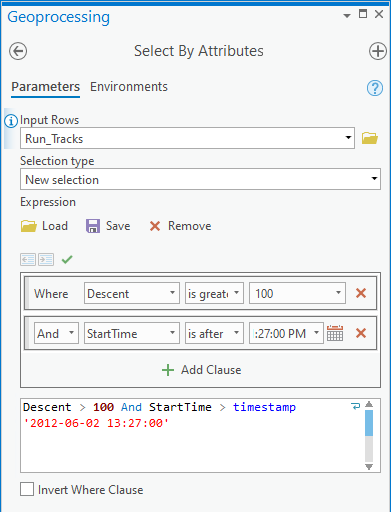Screen dimensions: 391x512
Task: Click the Input Rows info indicator
Action: 11,121
